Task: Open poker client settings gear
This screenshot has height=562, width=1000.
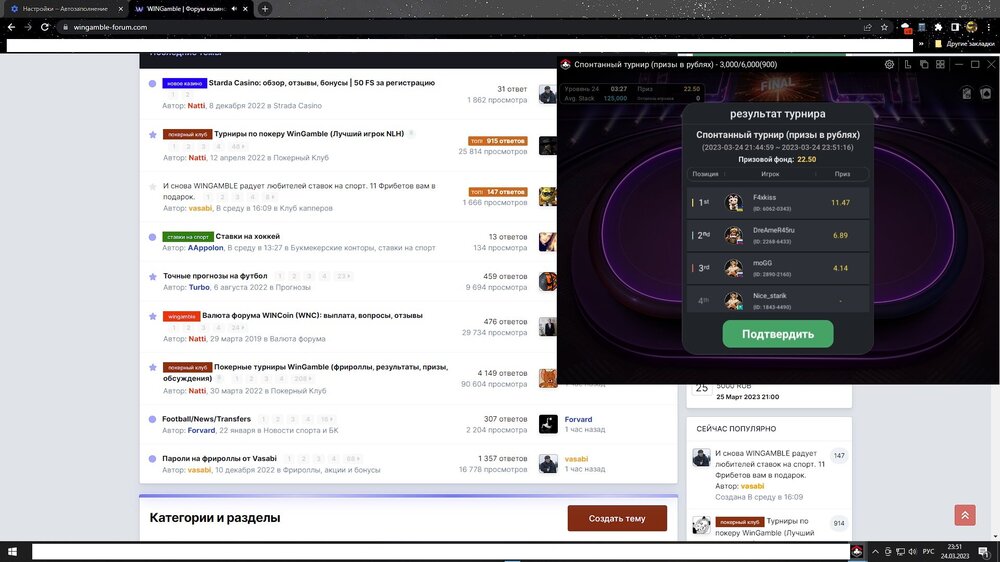Action: 889,64
